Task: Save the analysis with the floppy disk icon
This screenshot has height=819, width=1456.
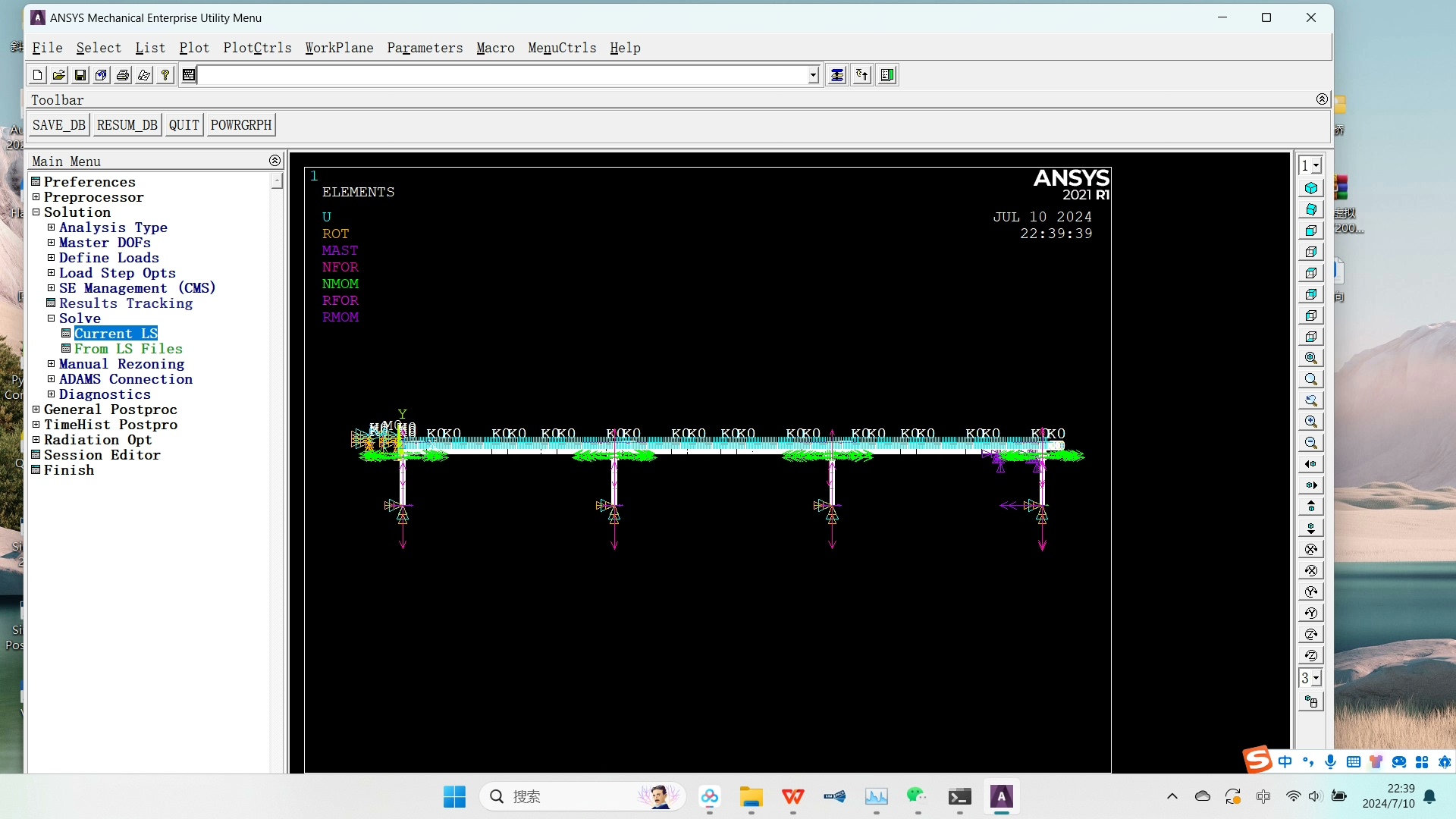Action: click(x=80, y=75)
